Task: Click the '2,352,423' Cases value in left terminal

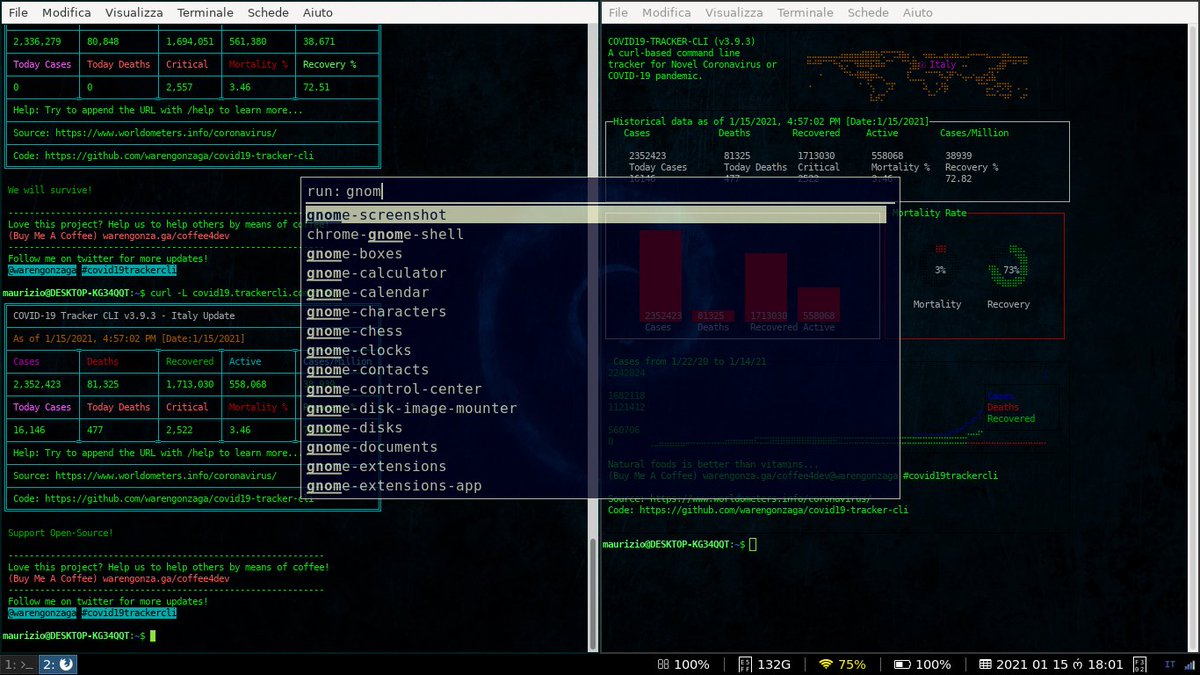Action: pyautogui.click(x=38, y=384)
